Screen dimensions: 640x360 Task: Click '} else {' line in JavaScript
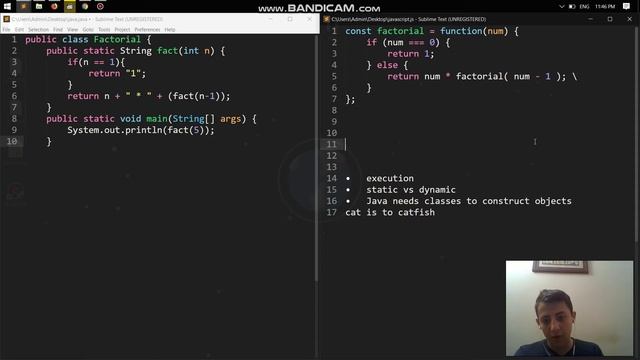click(387, 65)
